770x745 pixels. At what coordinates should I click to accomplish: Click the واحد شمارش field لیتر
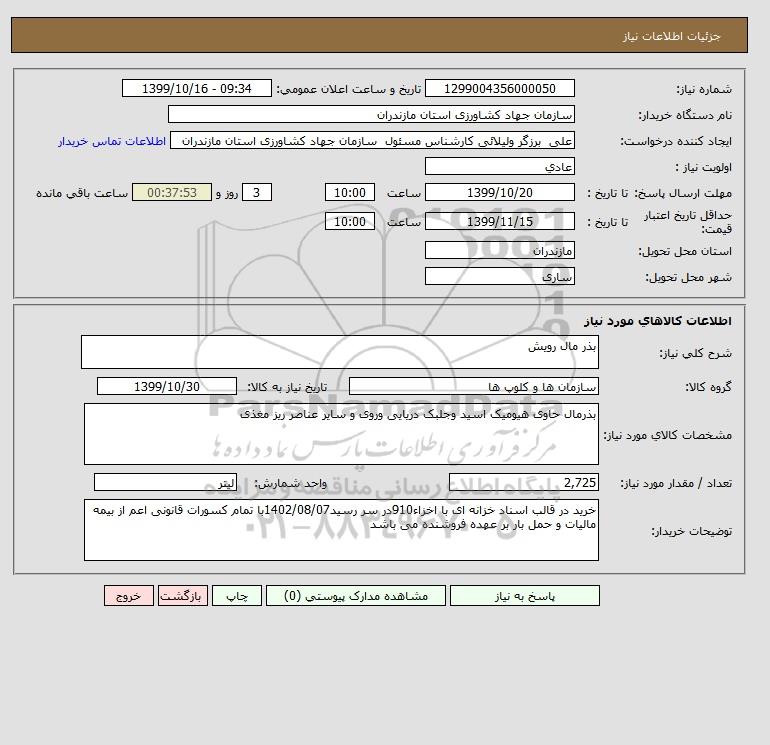pyautogui.click(x=165, y=482)
